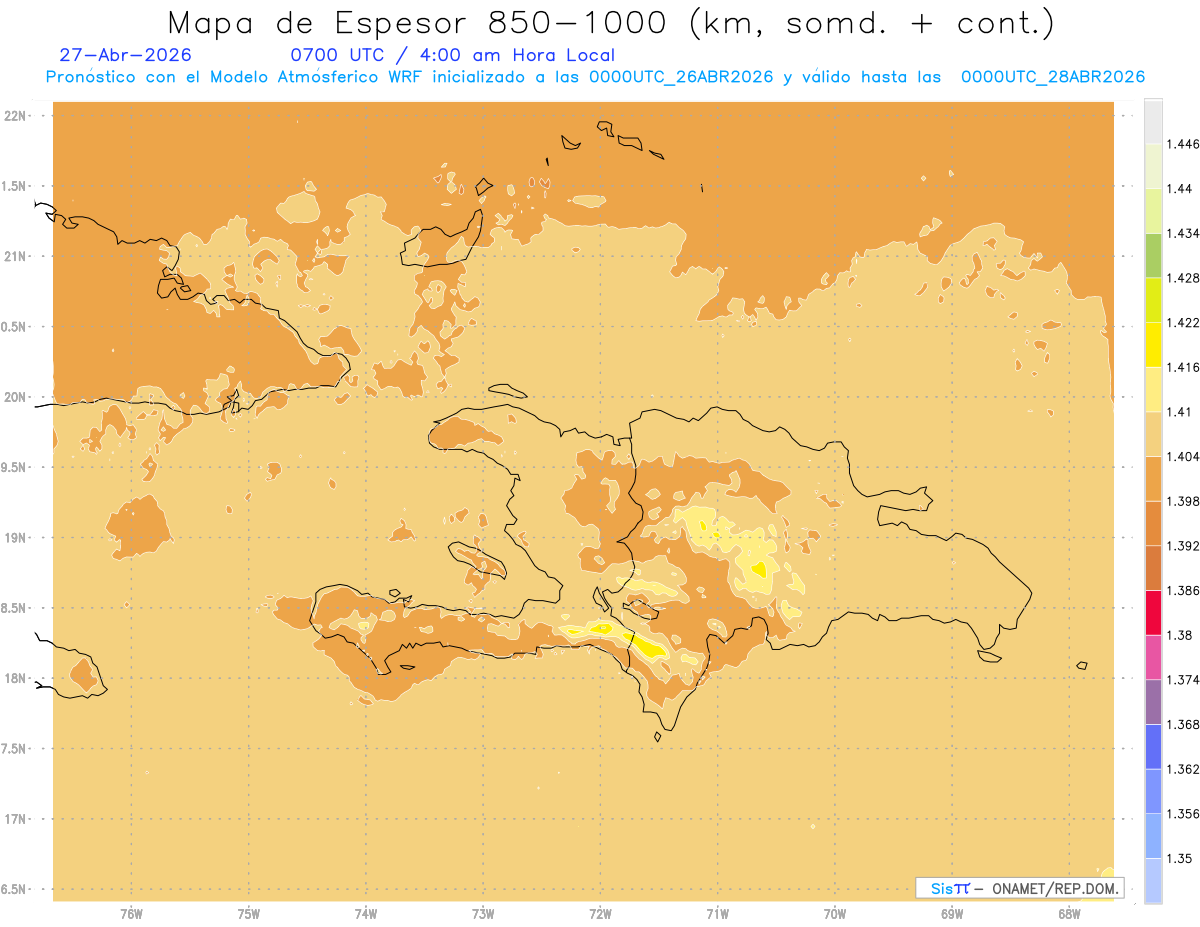This screenshot has width=1200, height=927.
Task: Click the 1.362 blue legend swatch
Action: [1153, 747]
